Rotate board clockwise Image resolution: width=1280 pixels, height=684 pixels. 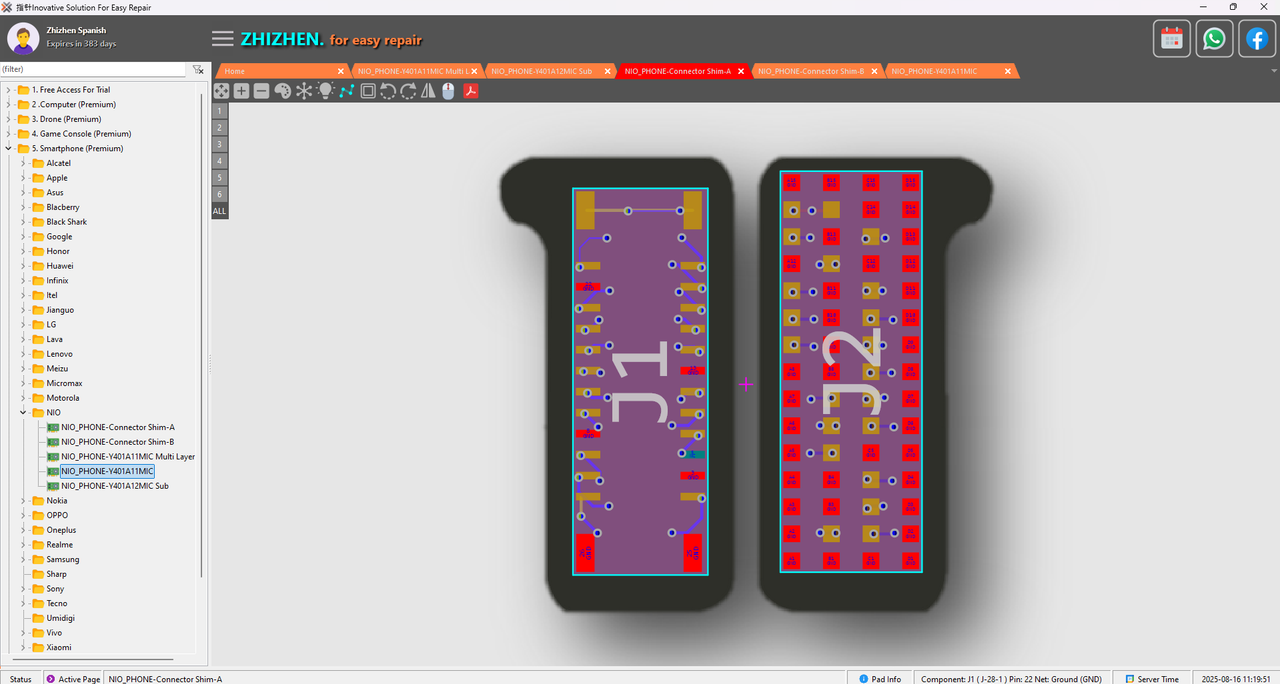click(x=408, y=91)
